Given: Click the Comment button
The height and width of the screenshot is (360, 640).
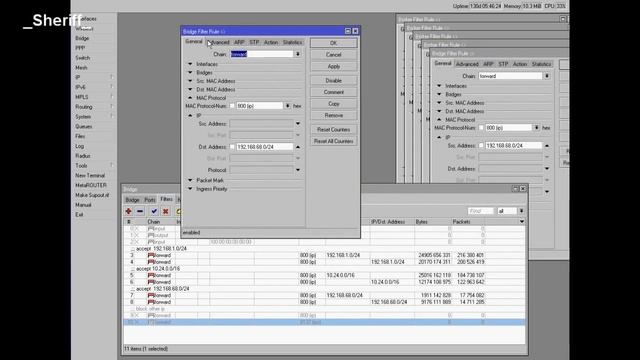Looking at the screenshot, I should [333, 92].
